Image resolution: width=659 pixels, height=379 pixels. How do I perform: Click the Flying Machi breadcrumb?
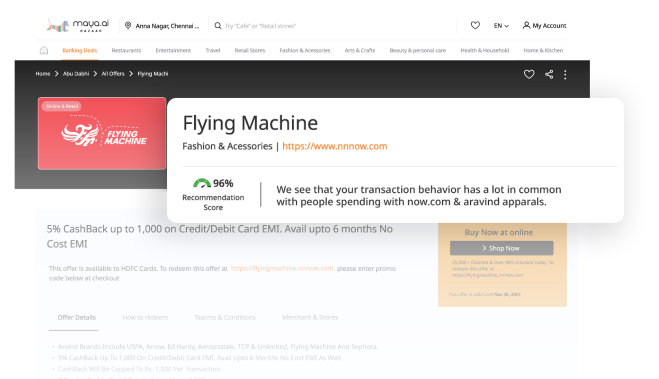click(153, 74)
